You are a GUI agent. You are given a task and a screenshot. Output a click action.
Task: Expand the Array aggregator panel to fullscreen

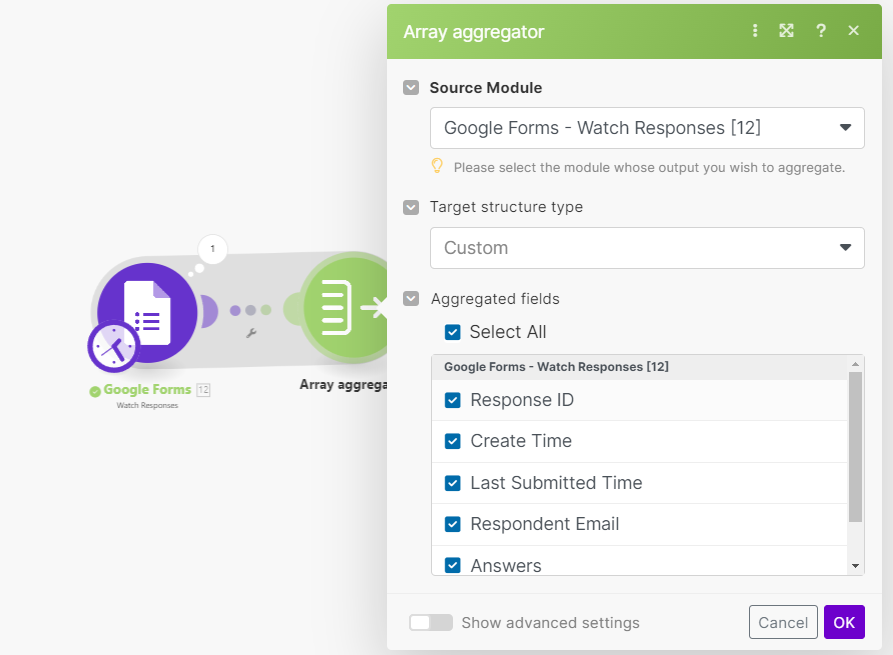pyautogui.click(x=787, y=31)
